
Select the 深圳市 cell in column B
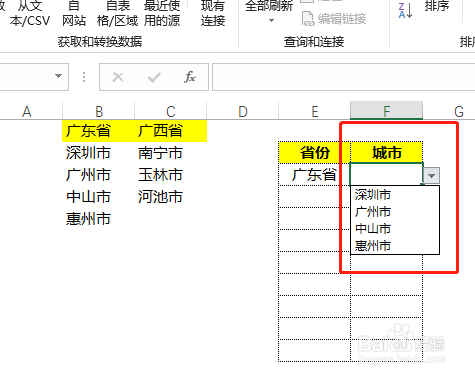point(98,153)
